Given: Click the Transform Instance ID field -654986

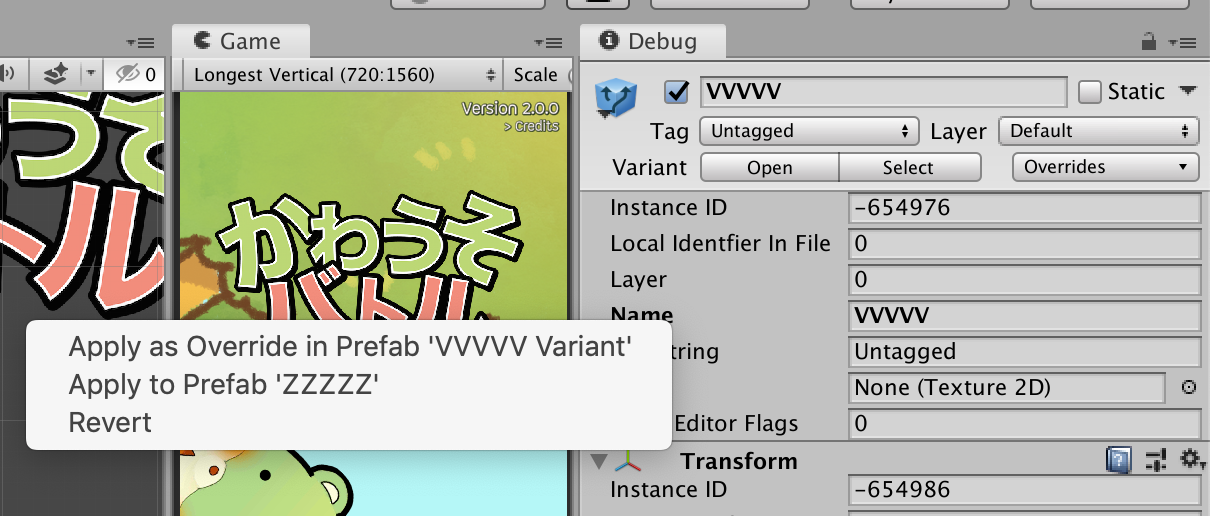Looking at the screenshot, I should coord(1024,490).
